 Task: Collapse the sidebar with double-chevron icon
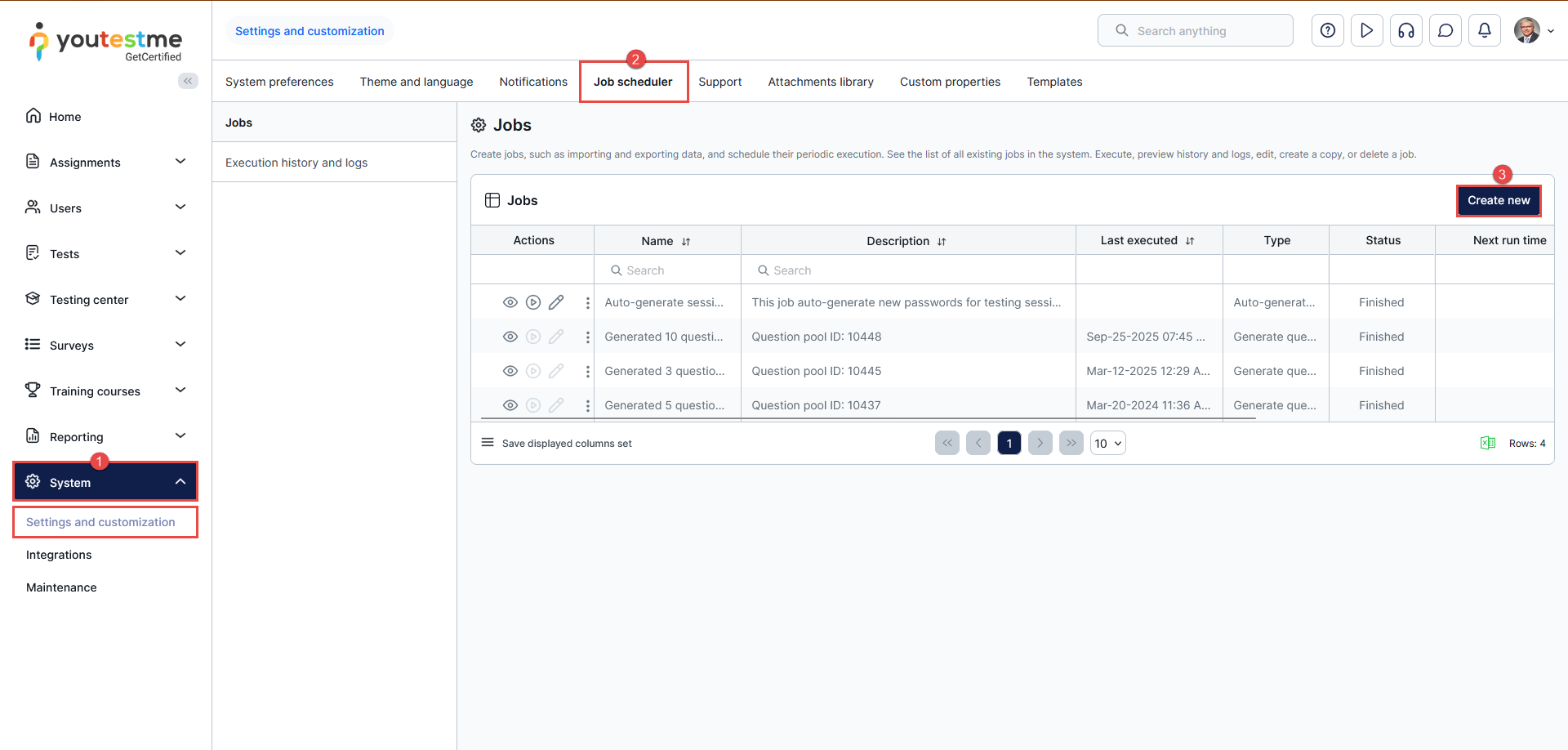coord(188,81)
